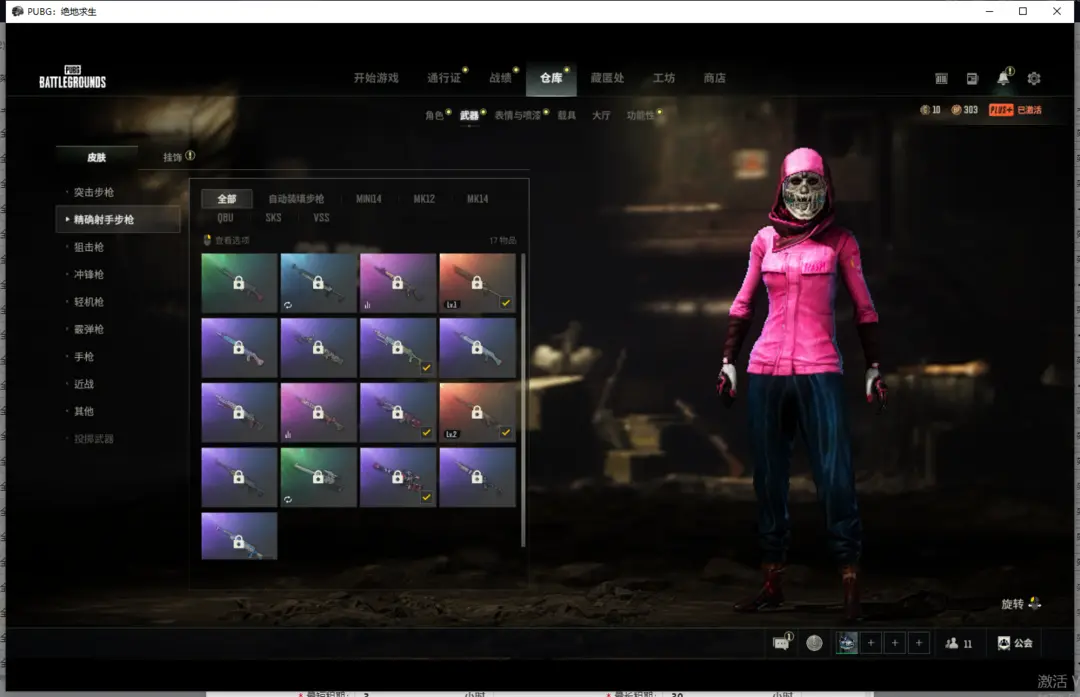
Task: Toggle the checkmark on fourth-row third purple skin
Action: tap(426, 497)
